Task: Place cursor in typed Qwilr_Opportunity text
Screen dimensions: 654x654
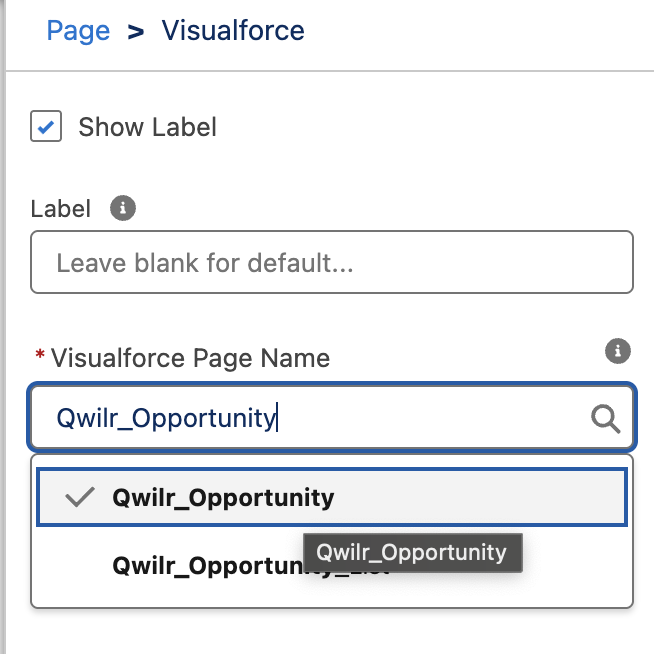Action: pyautogui.click(x=166, y=418)
